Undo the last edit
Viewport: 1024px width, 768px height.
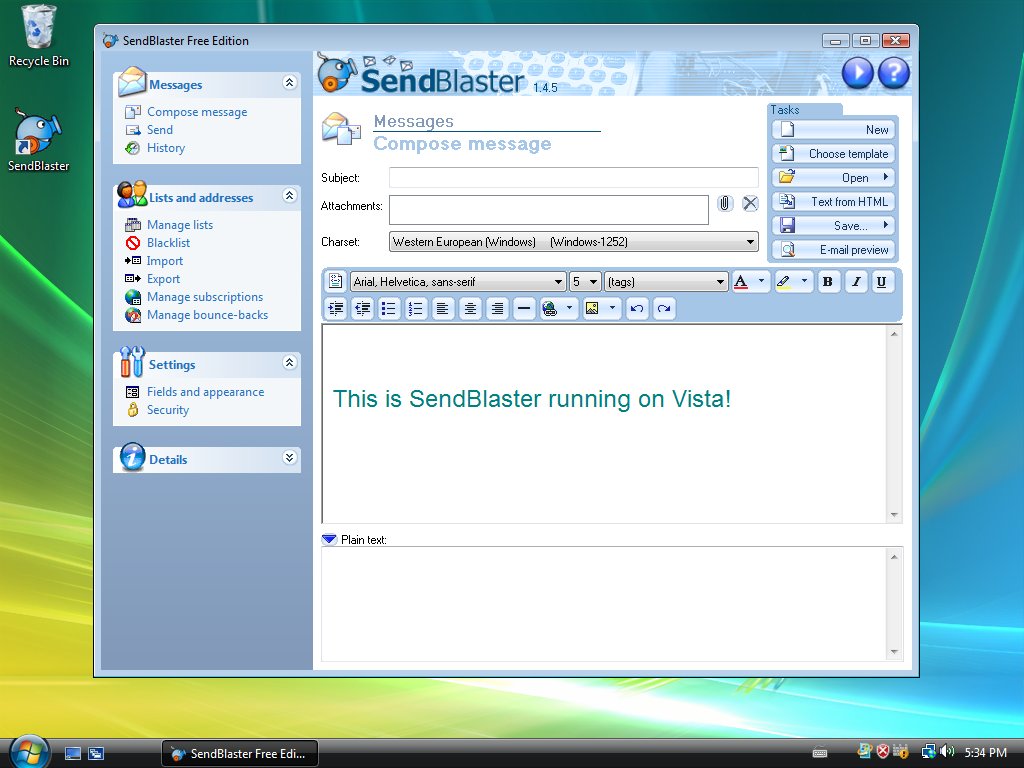click(637, 309)
